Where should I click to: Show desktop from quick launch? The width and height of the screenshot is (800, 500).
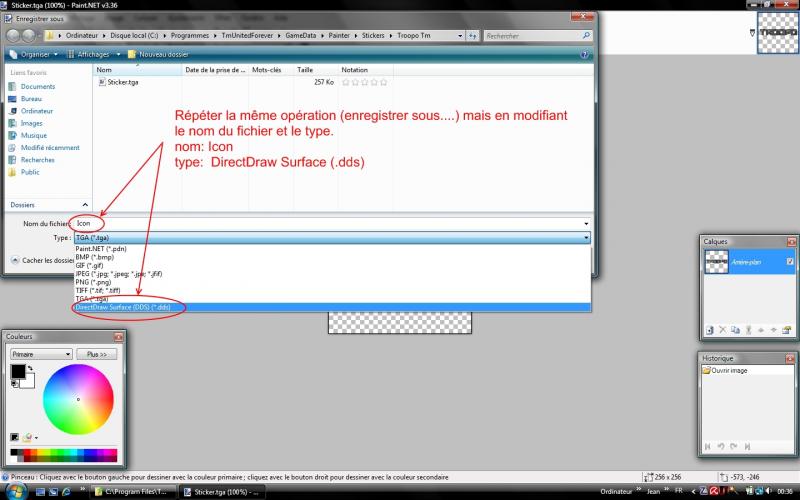[x=41, y=492]
